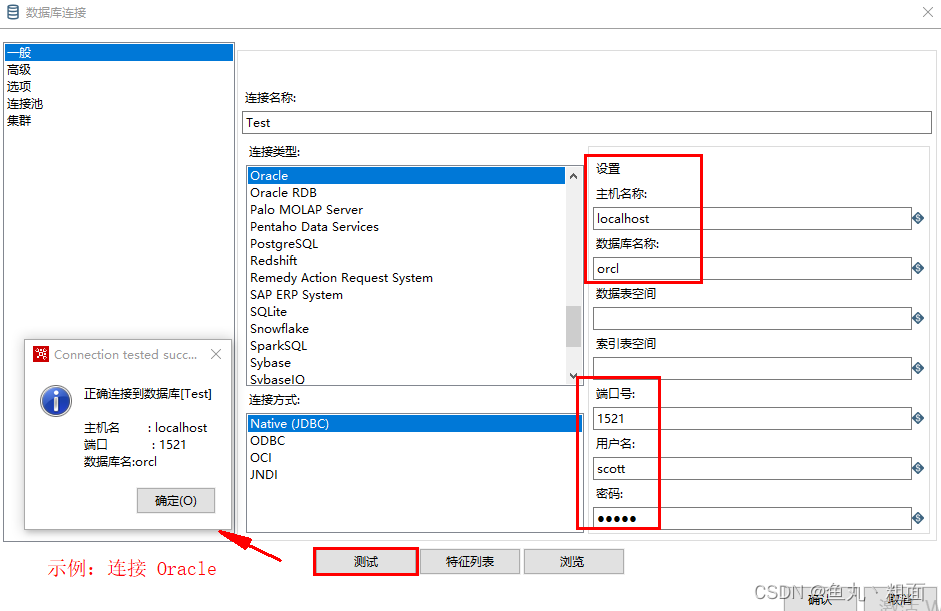Click the Kettle icon in success dialog title
This screenshot has width=941, height=611.
tap(41, 354)
